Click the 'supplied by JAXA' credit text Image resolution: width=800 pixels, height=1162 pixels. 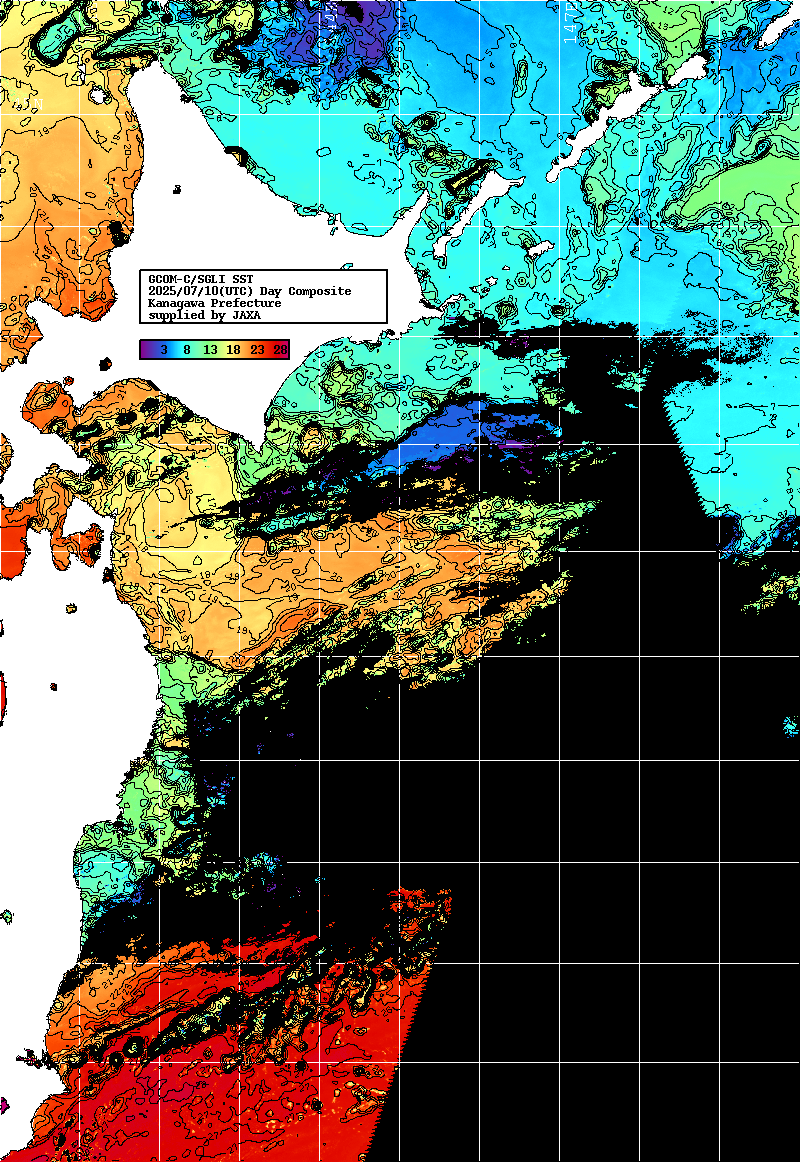204,315
